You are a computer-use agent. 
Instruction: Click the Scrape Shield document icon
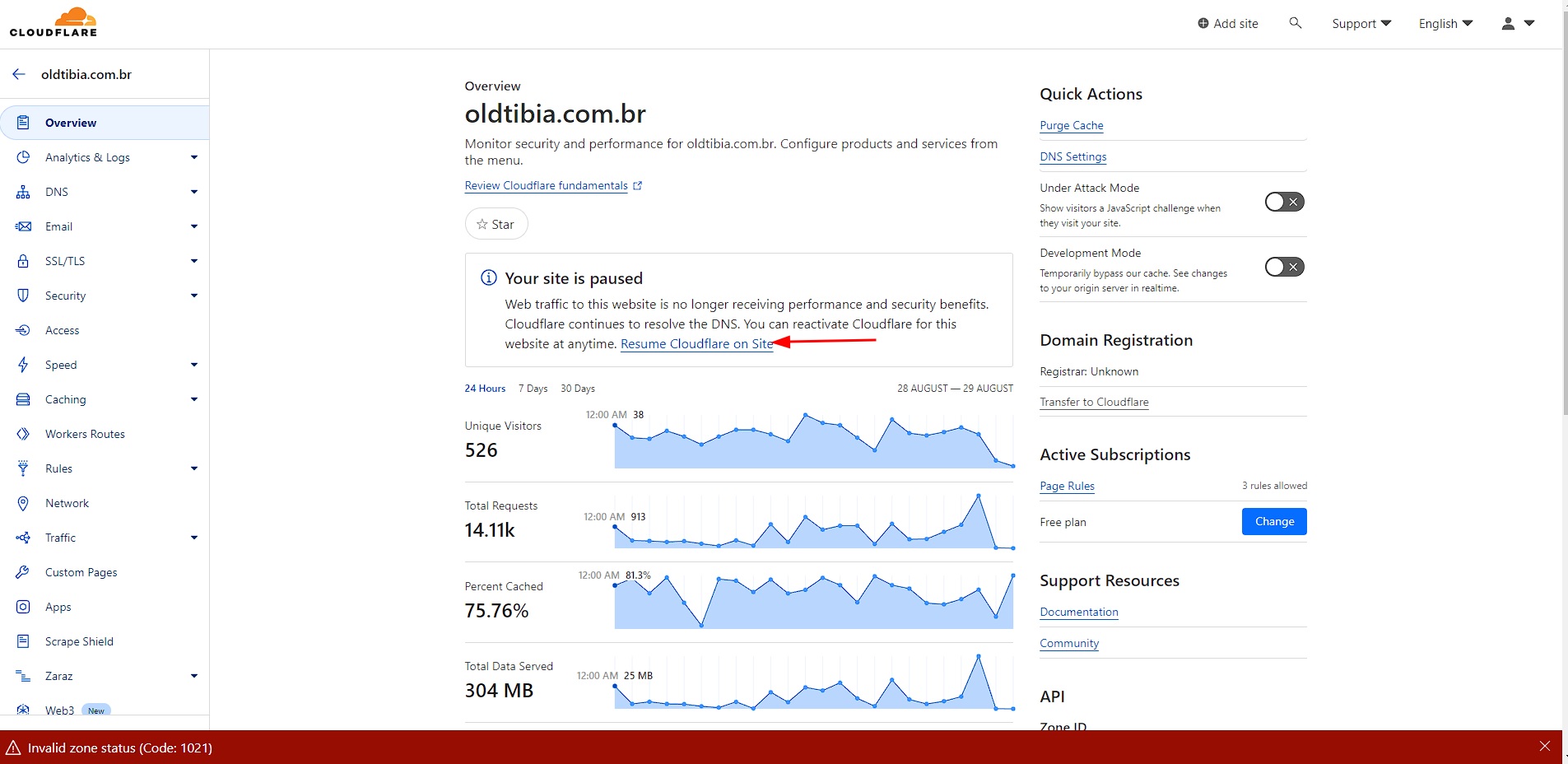pyautogui.click(x=23, y=641)
